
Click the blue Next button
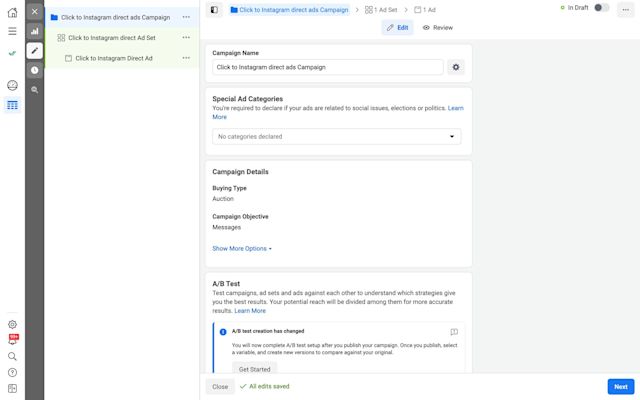[x=621, y=387]
